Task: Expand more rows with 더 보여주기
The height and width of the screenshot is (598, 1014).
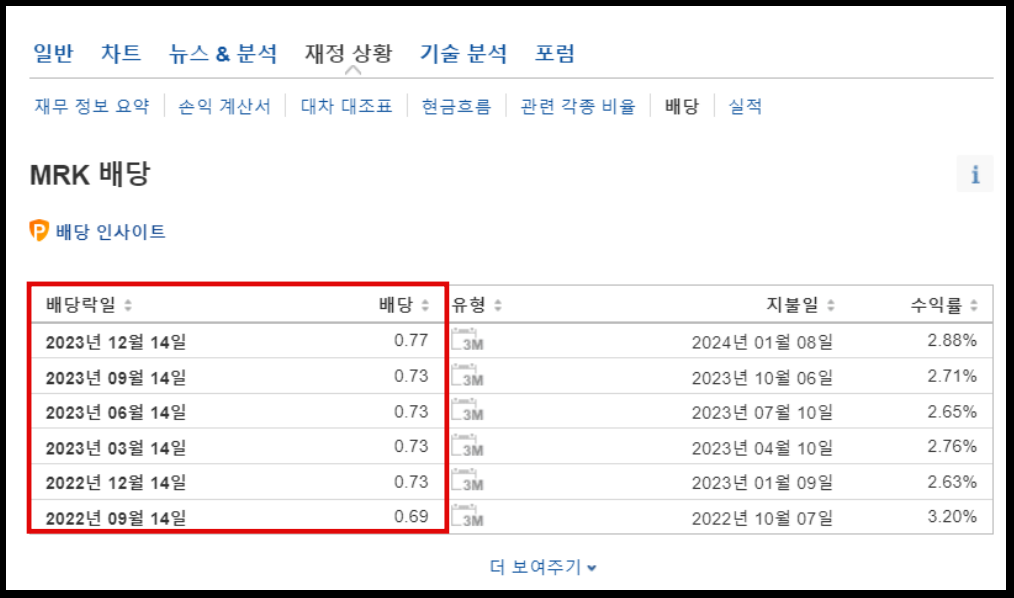Action: pyautogui.click(x=543, y=567)
